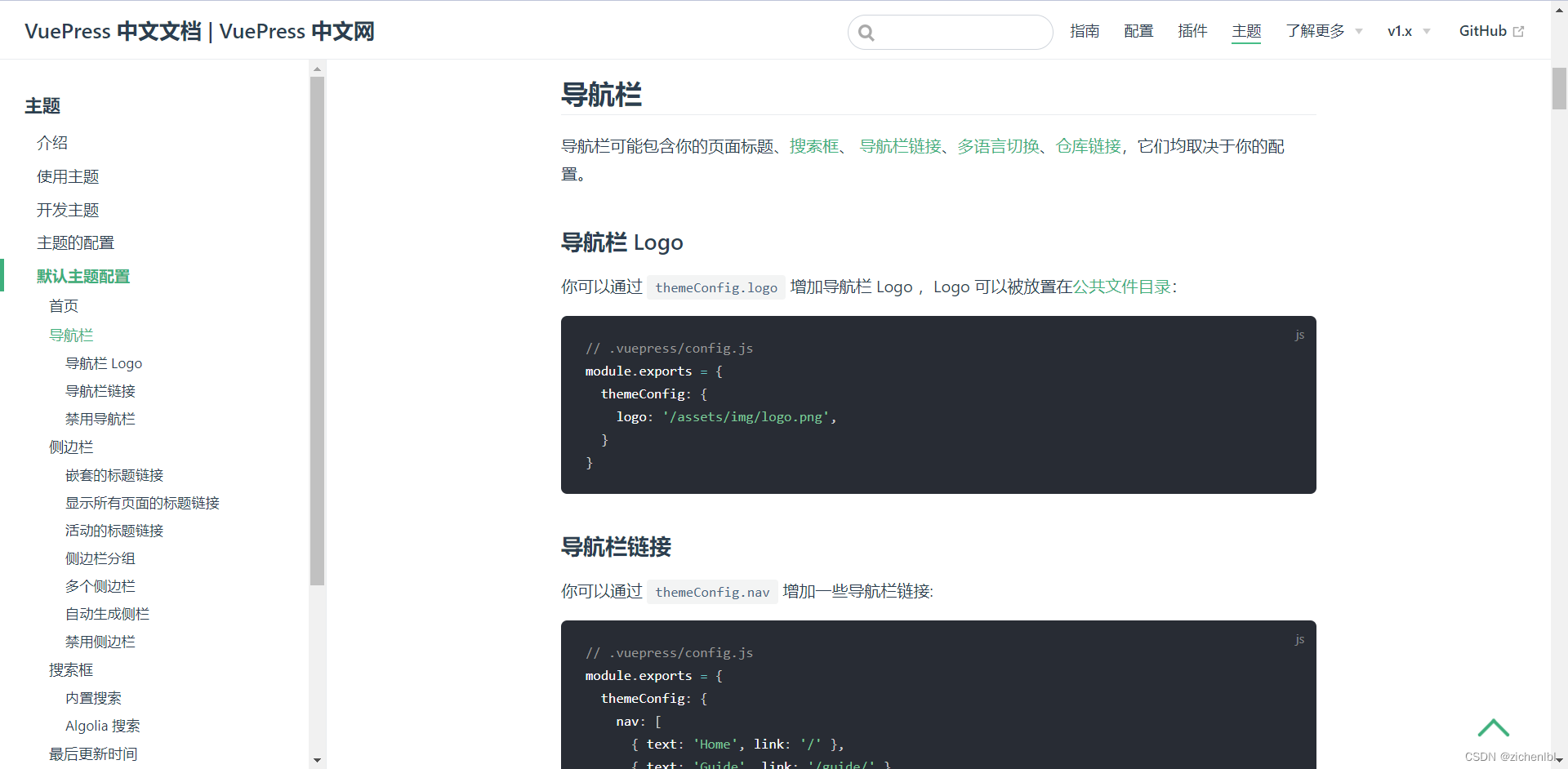Go to 插件 in the navbar

point(1192,31)
